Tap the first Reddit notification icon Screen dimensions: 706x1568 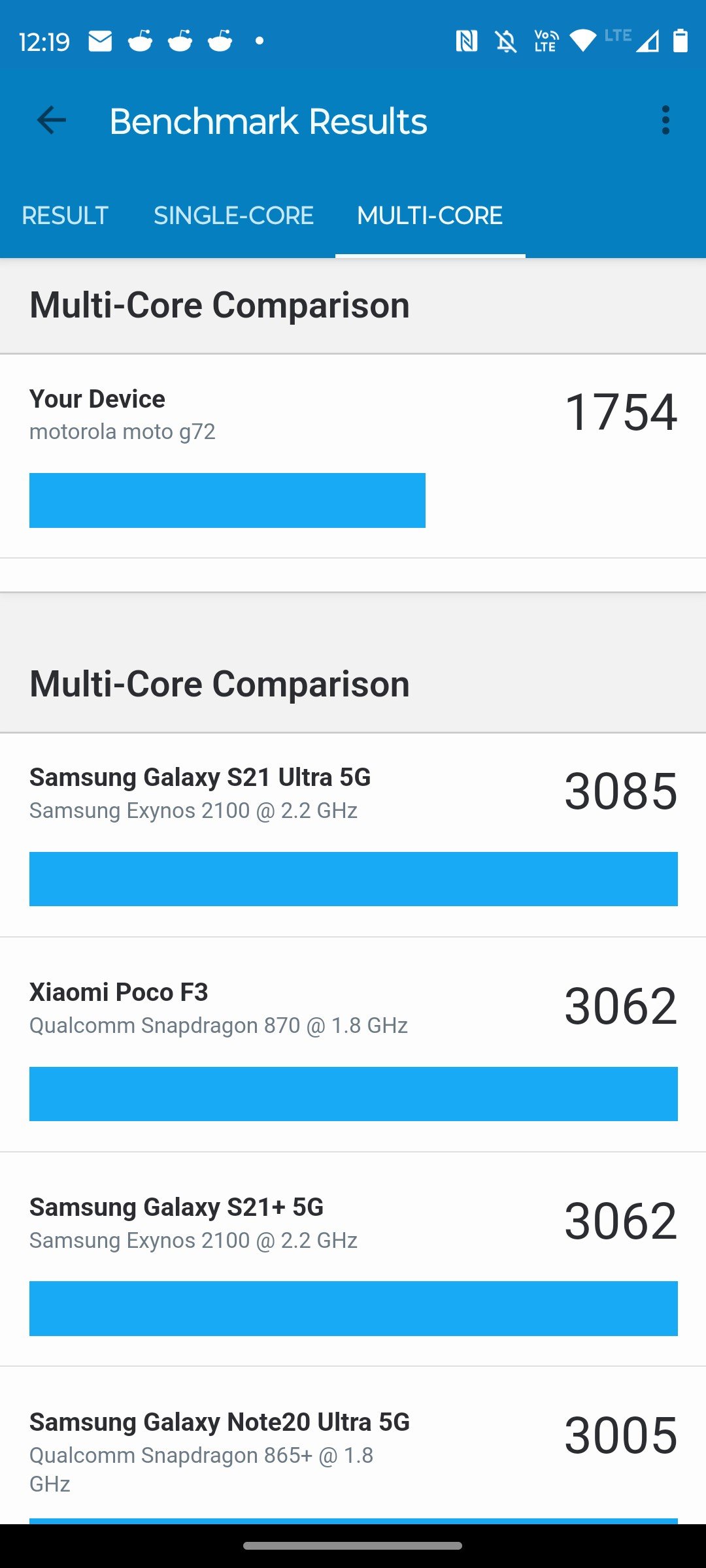(x=140, y=41)
